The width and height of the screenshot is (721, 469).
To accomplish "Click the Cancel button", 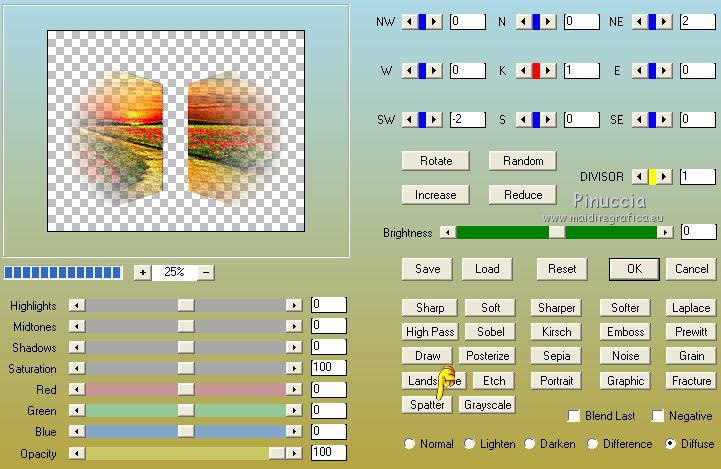I will tap(692, 269).
